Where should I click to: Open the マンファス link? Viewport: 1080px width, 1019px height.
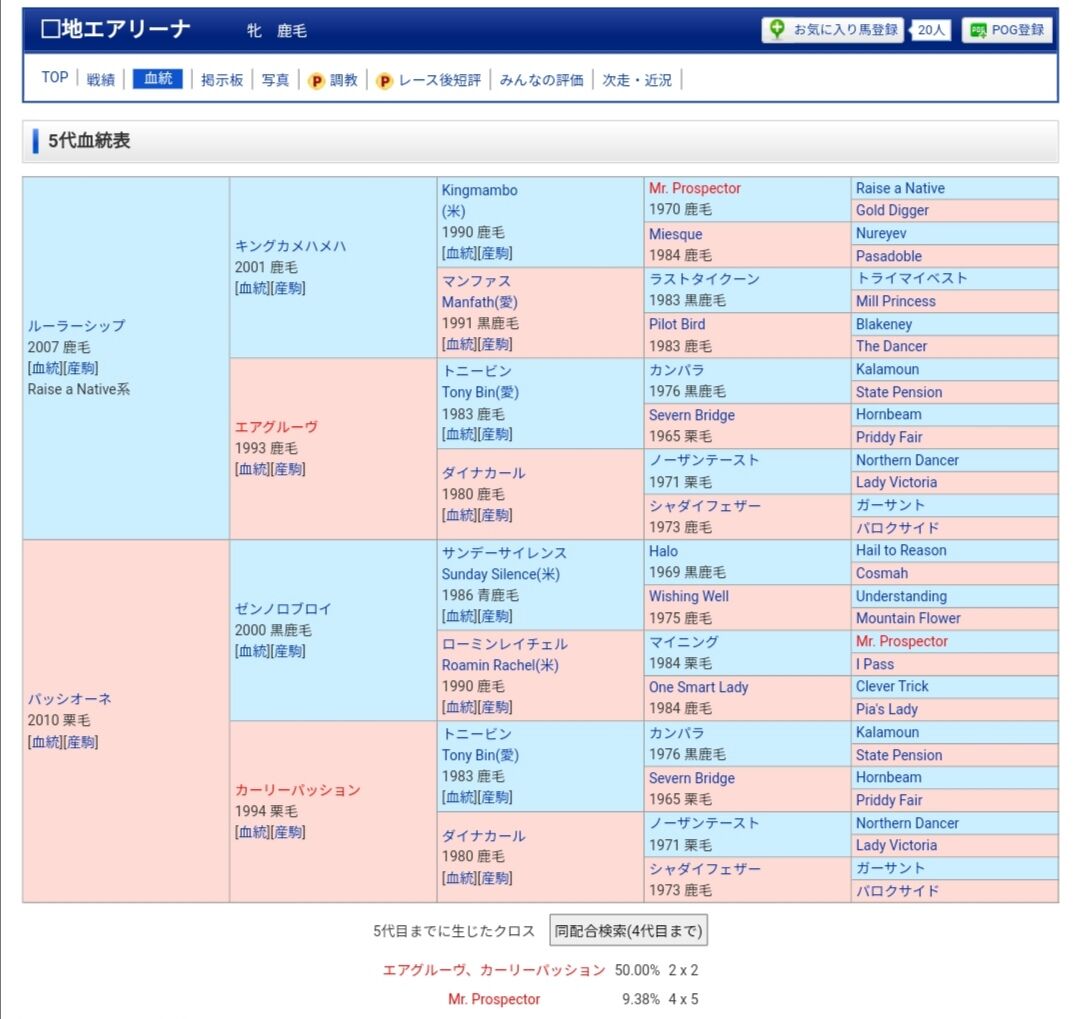(476, 280)
